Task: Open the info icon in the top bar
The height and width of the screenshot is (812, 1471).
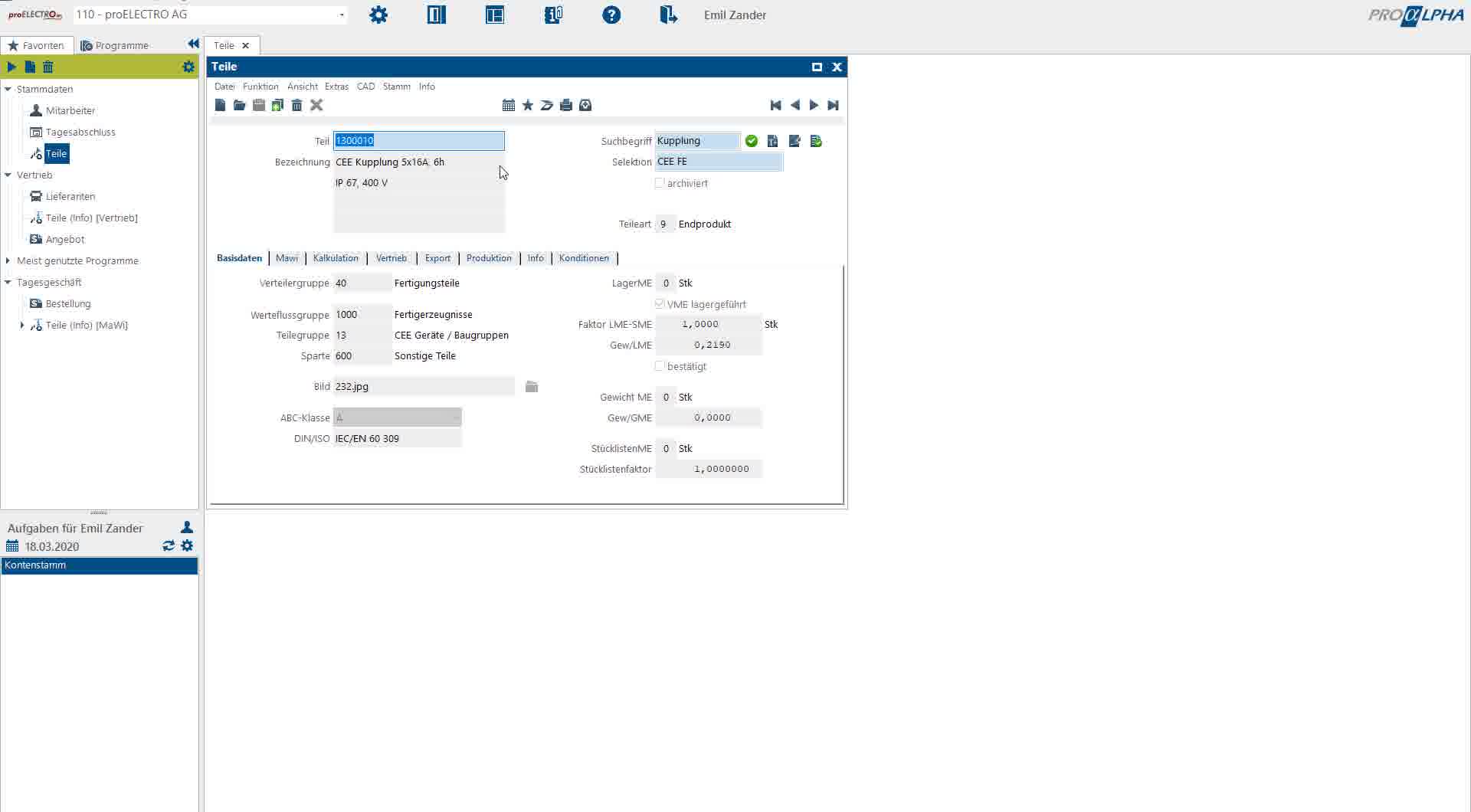Action: [x=553, y=15]
